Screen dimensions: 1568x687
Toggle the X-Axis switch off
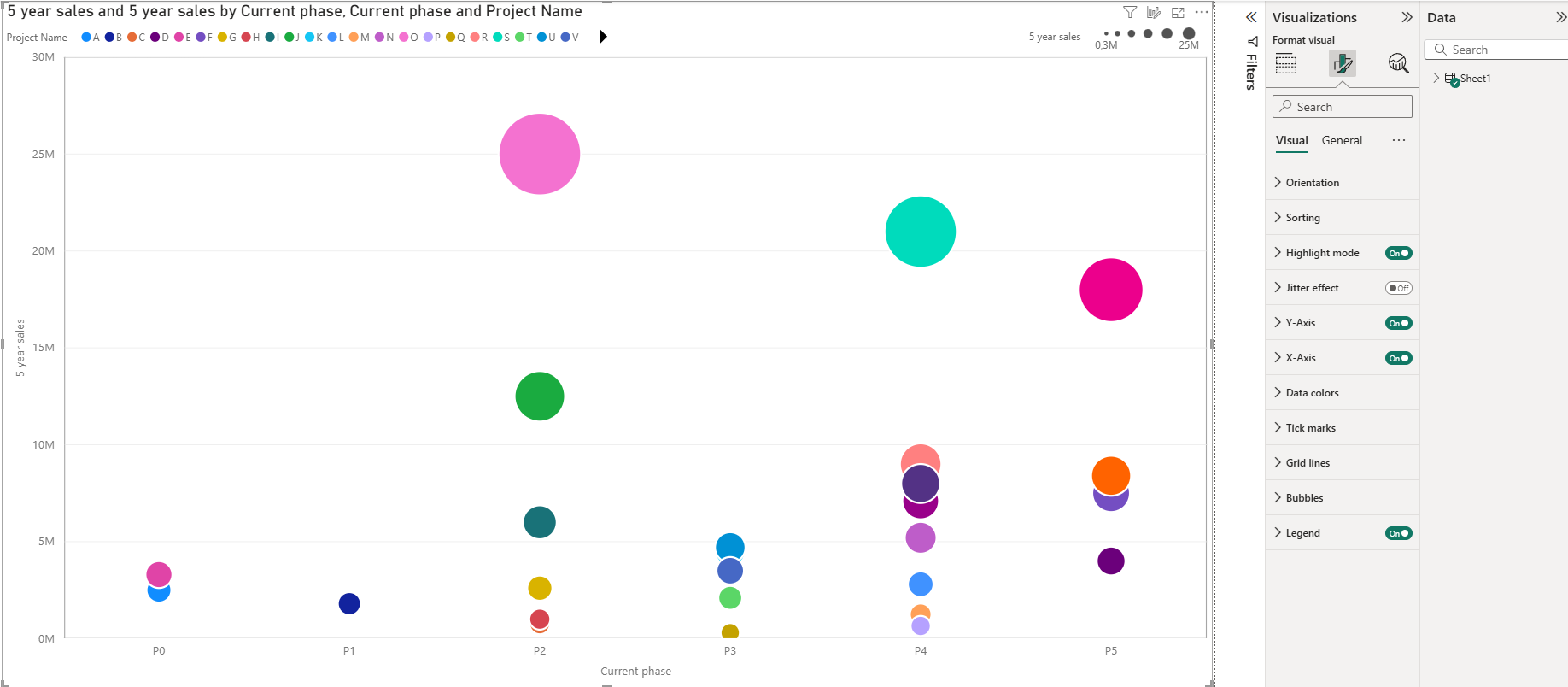click(x=1399, y=358)
